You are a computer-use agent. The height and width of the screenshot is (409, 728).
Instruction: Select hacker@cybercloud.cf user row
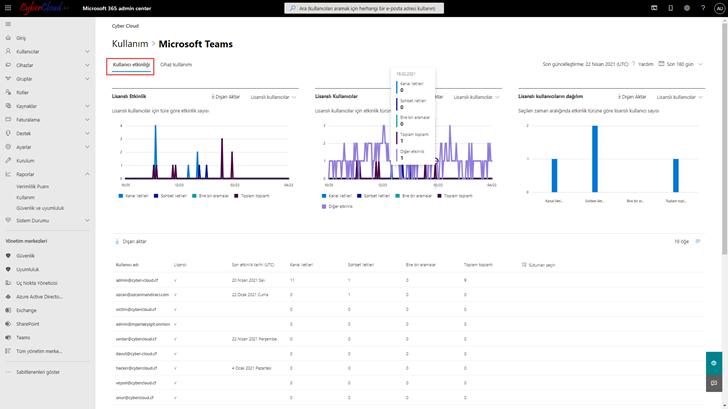(409, 368)
